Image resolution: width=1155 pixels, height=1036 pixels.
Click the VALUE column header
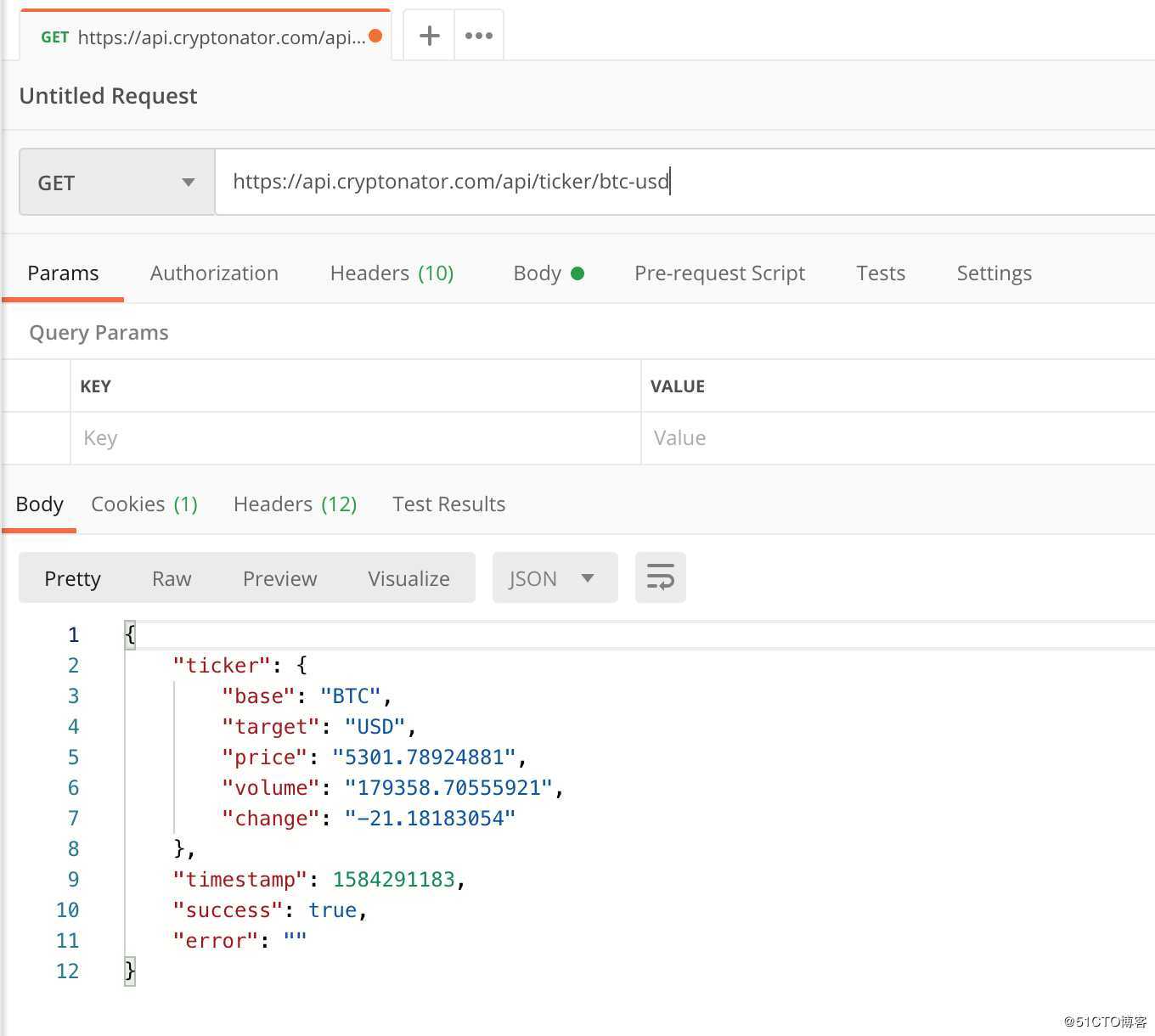677,386
